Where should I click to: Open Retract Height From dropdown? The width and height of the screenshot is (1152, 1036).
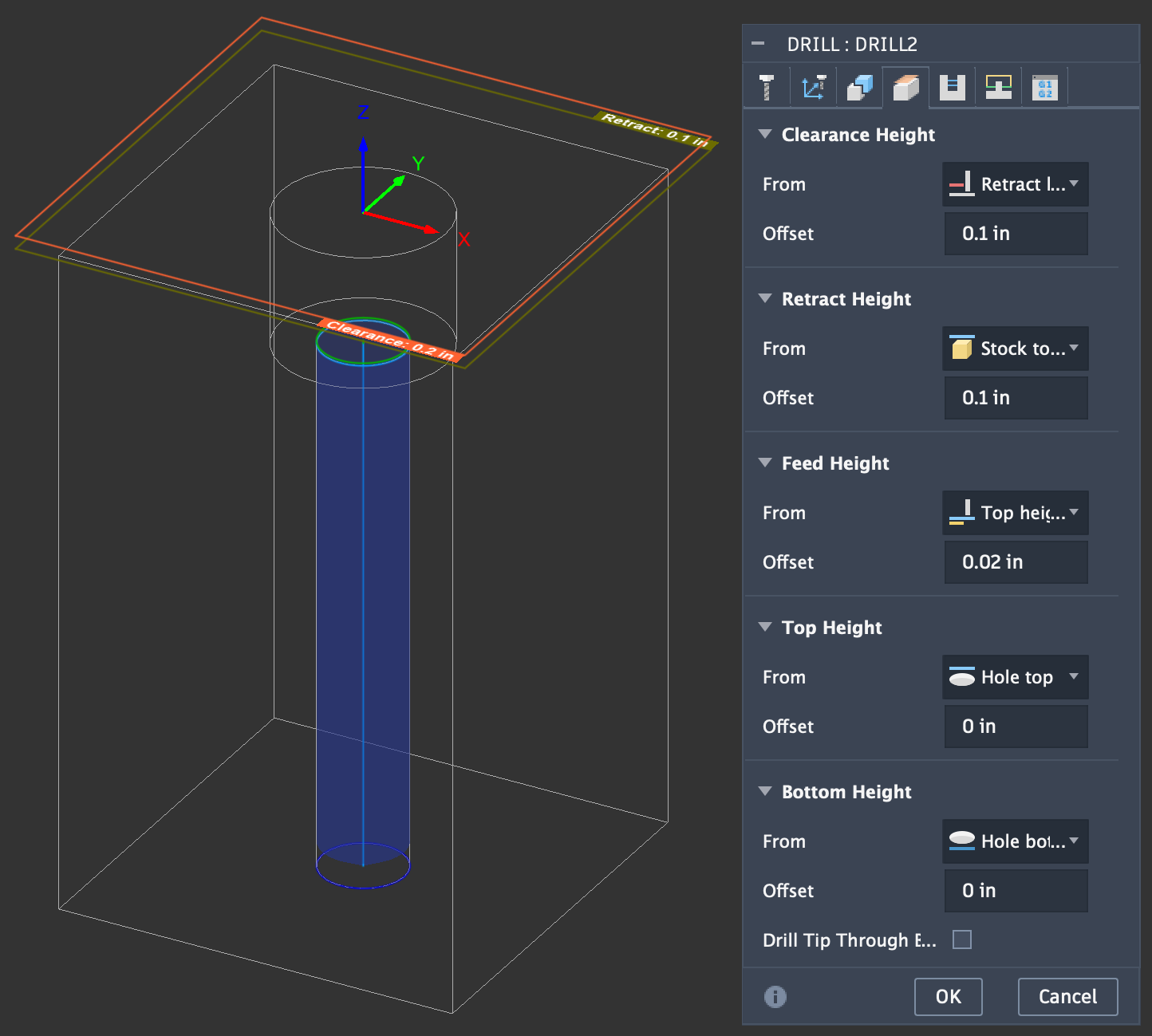(1015, 349)
